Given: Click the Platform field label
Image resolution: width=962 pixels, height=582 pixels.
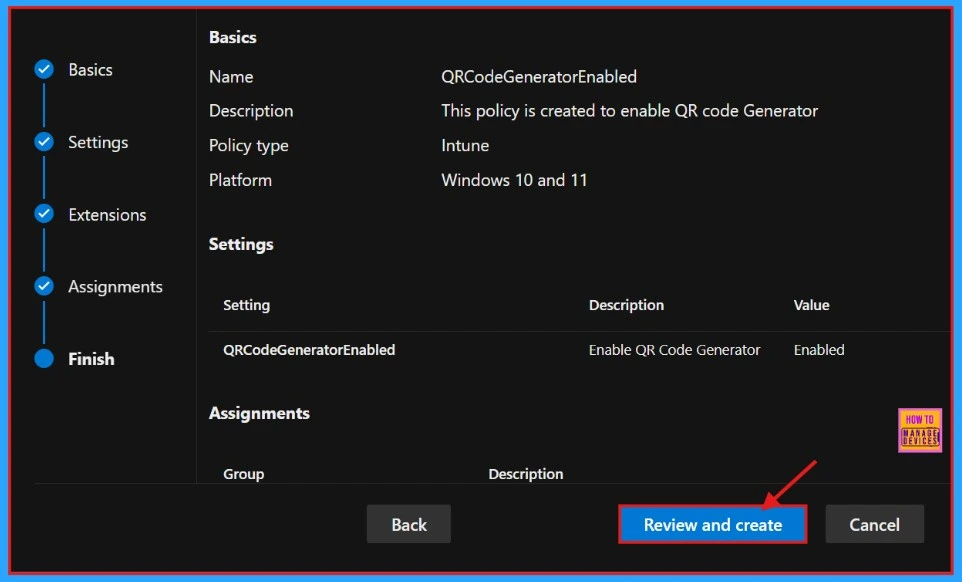Looking at the screenshot, I should click(x=240, y=180).
